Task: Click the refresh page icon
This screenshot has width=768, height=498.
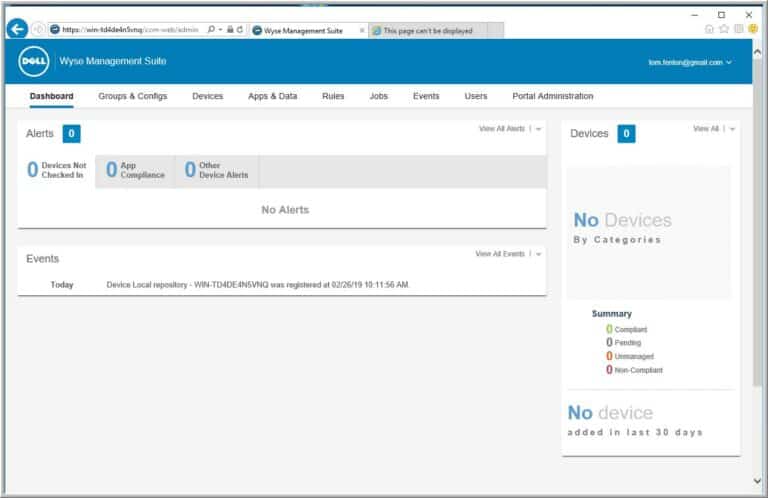Action: pos(240,29)
